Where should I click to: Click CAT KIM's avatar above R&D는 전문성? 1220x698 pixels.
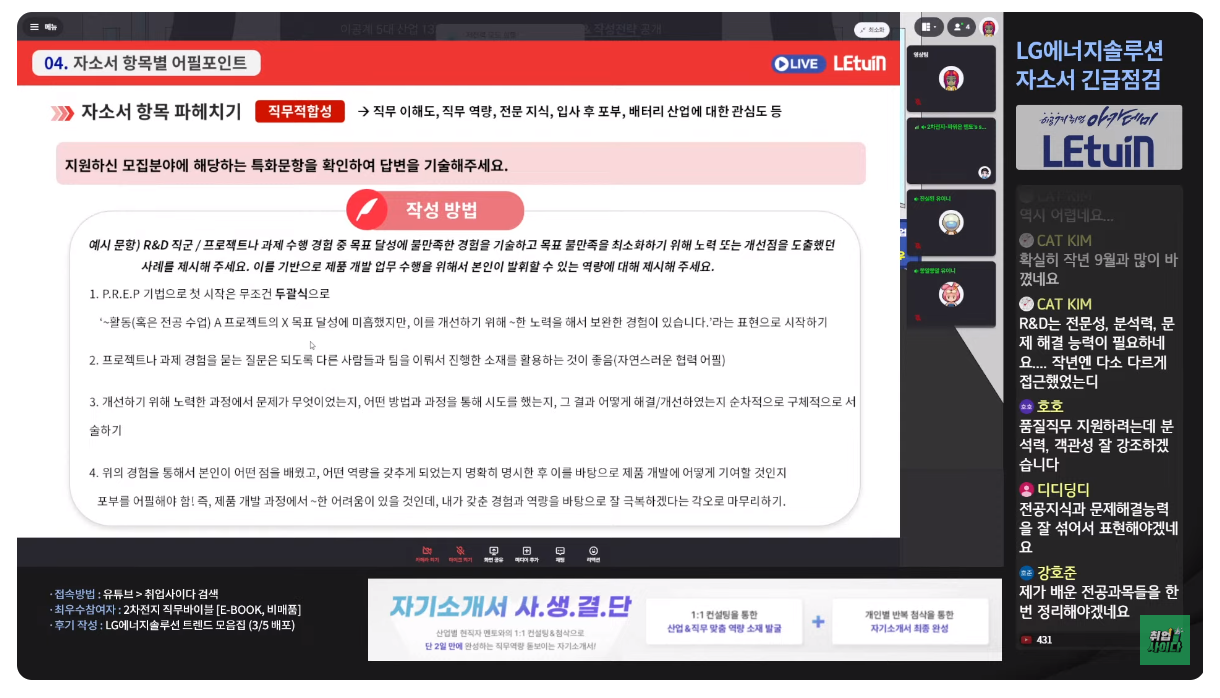click(1025, 304)
